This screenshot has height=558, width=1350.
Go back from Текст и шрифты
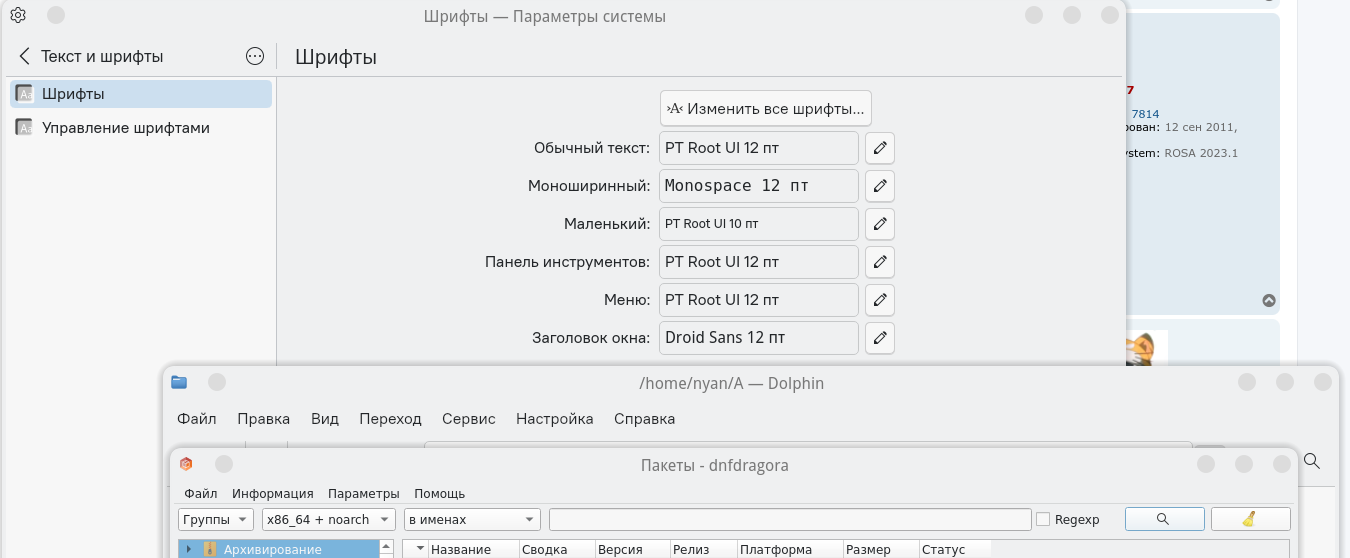[25, 57]
